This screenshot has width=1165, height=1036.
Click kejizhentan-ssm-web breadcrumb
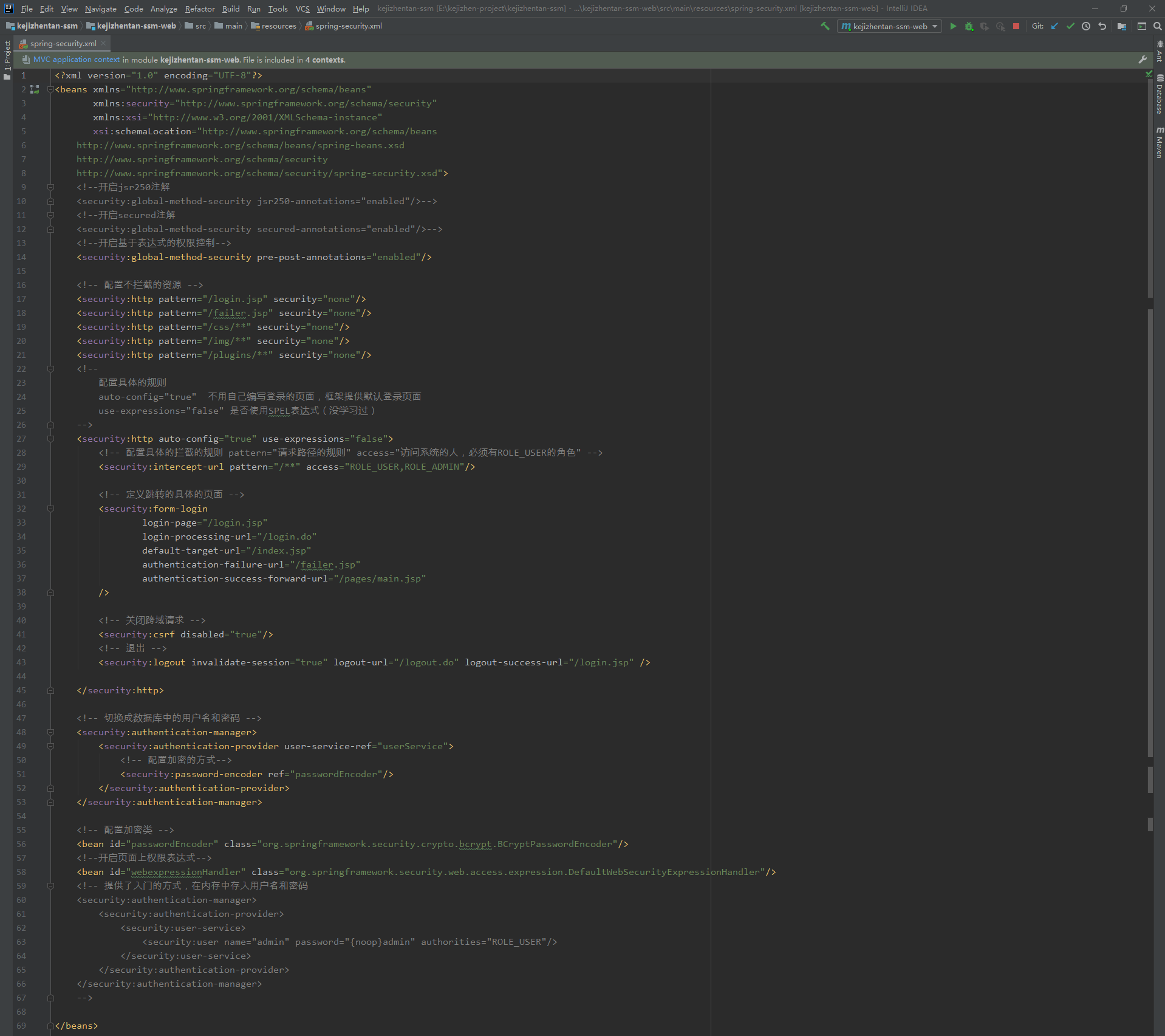click(131, 26)
